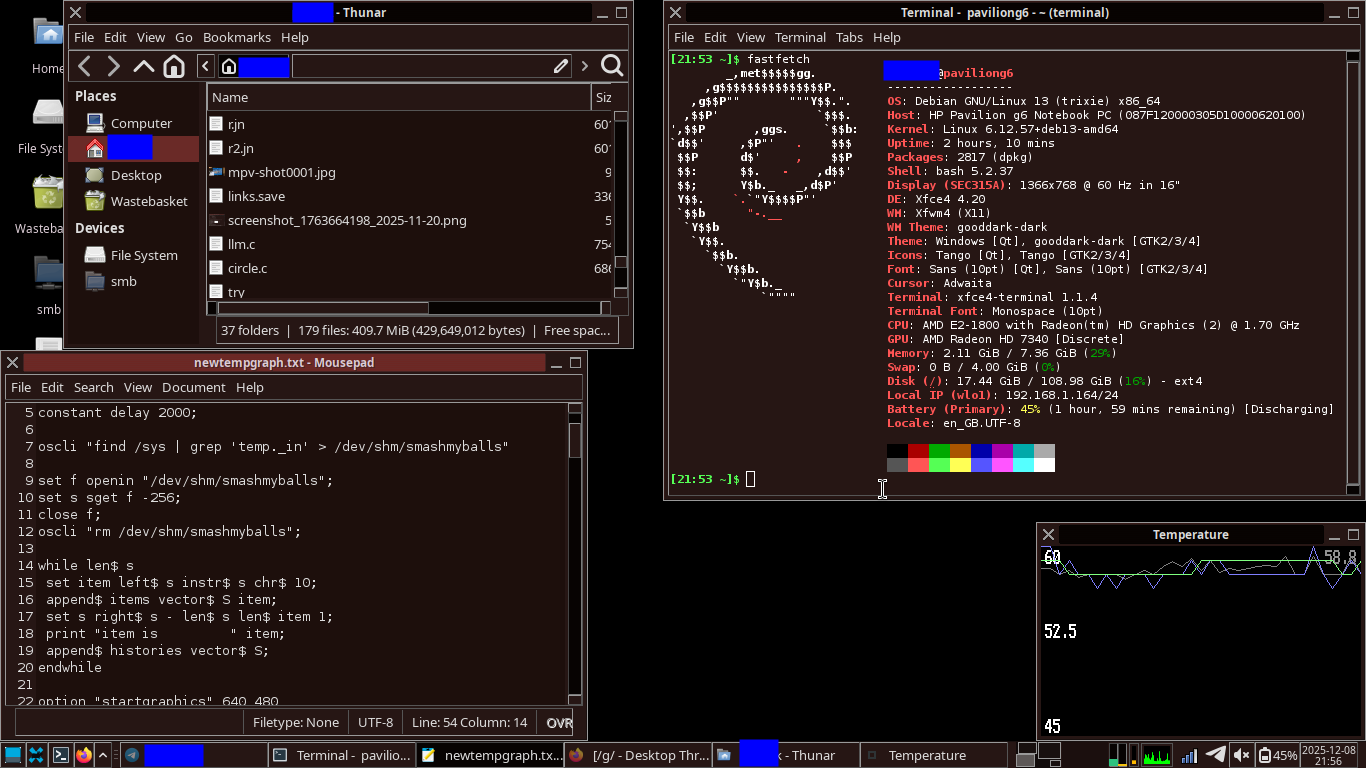This screenshot has width=1366, height=768.
Task: Select the smb device in Thunar's sidebar
Action: (x=133, y=281)
